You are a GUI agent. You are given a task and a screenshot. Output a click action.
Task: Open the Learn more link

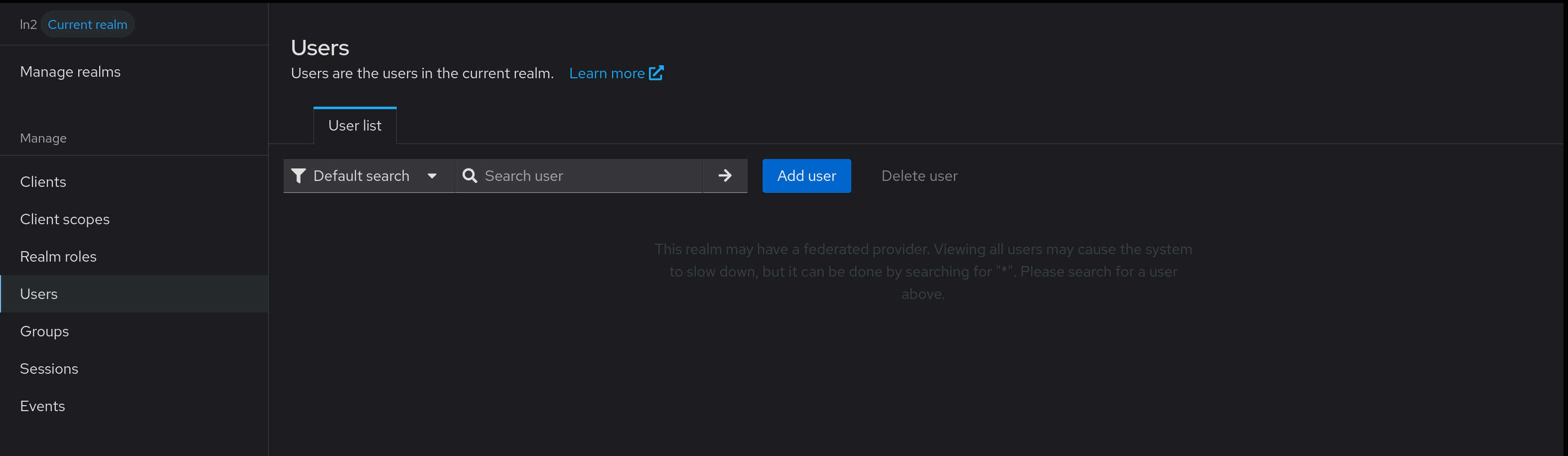tap(606, 73)
